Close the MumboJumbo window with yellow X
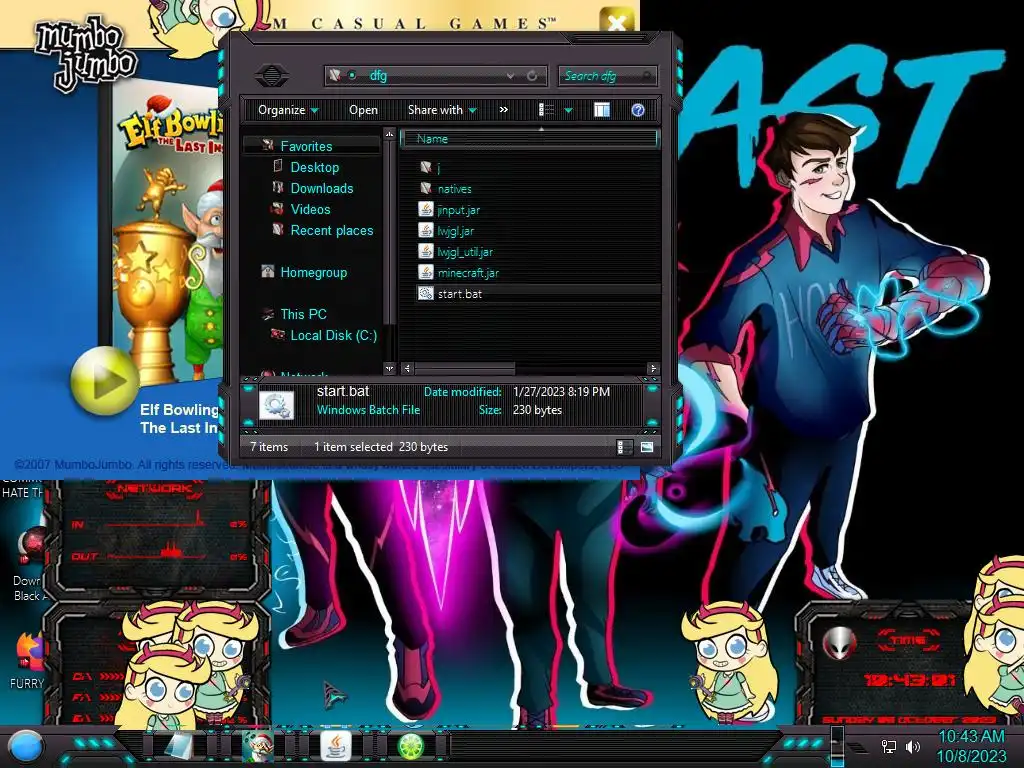Image resolution: width=1024 pixels, height=768 pixels. (616, 21)
